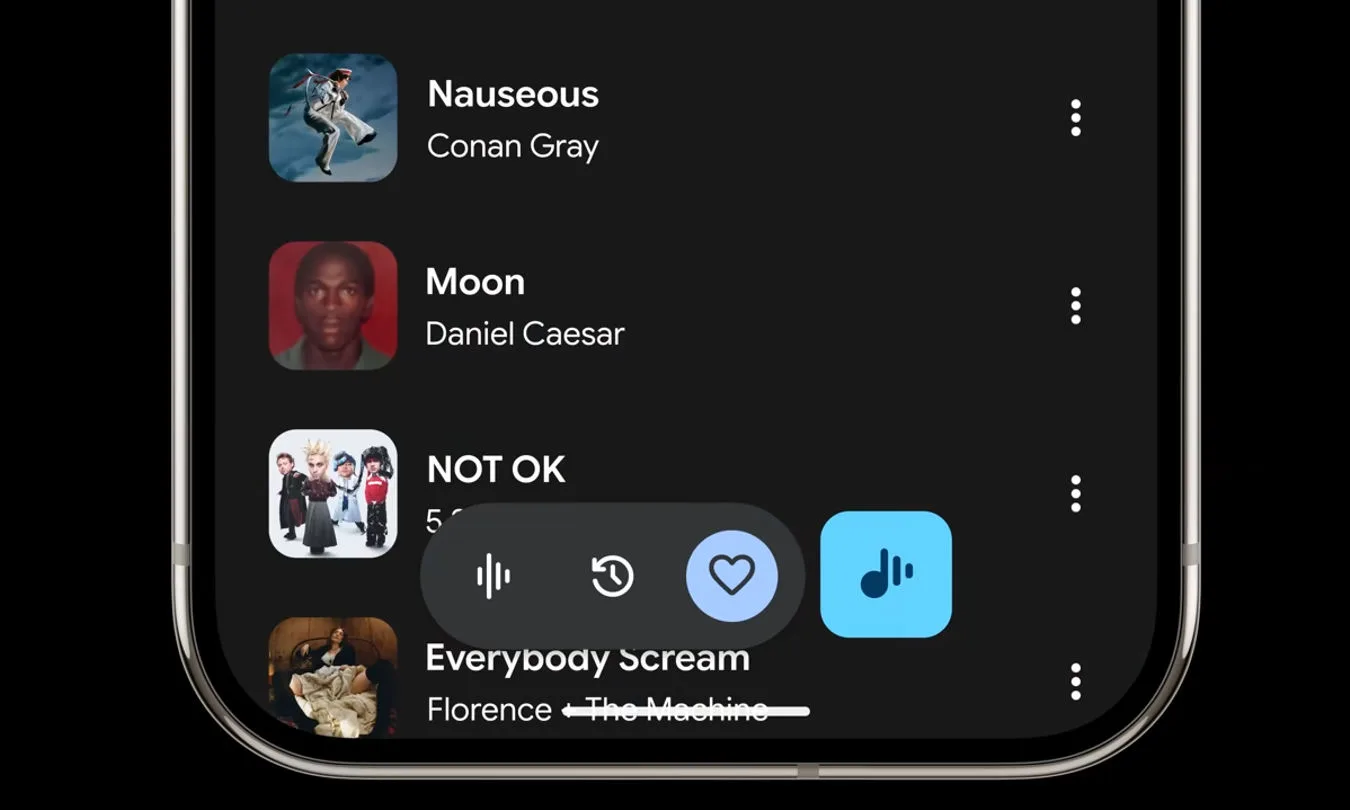Tap the Florence artist name text
1350x810 pixels.
489,710
